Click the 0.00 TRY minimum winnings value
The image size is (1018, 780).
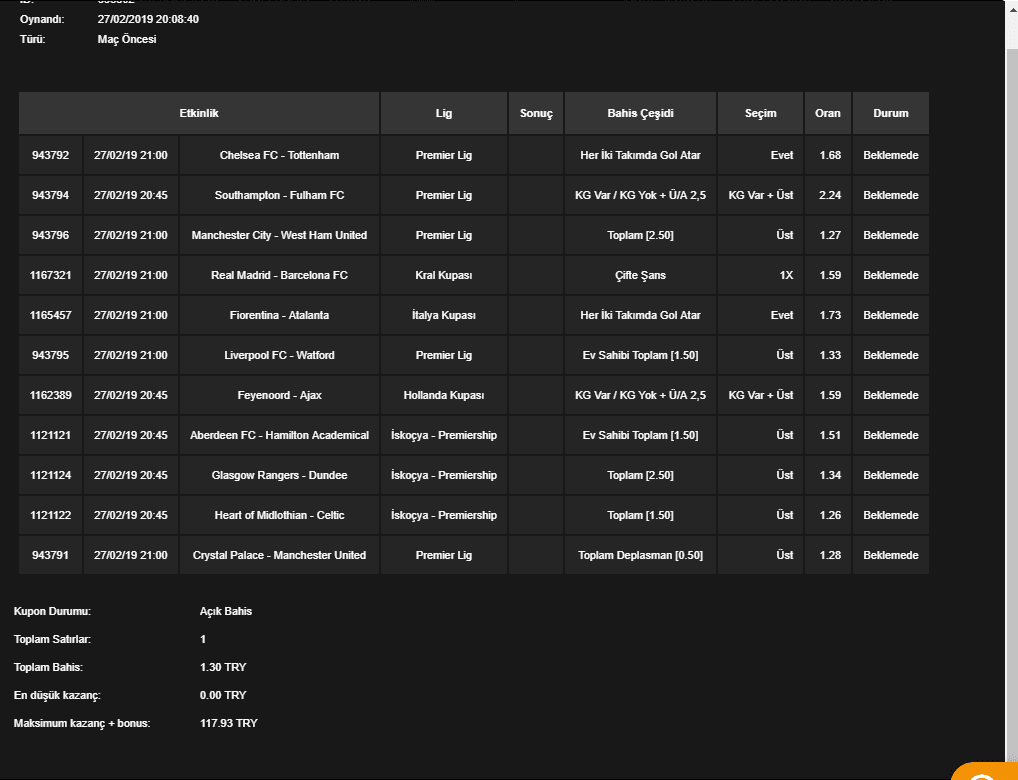click(223, 695)
